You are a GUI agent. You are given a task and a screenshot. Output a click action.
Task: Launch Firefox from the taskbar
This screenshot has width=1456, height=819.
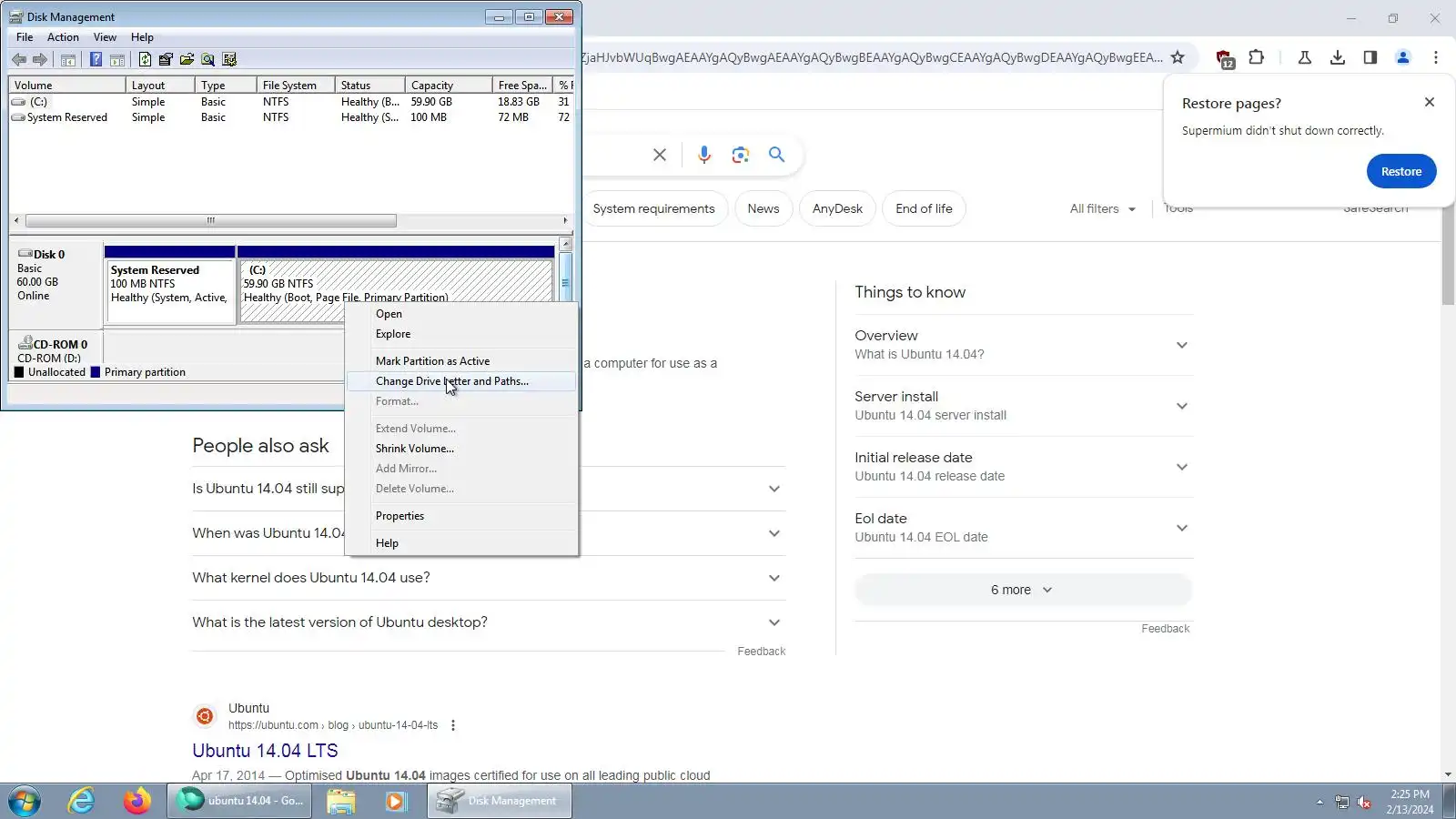[x=137, y=801]
